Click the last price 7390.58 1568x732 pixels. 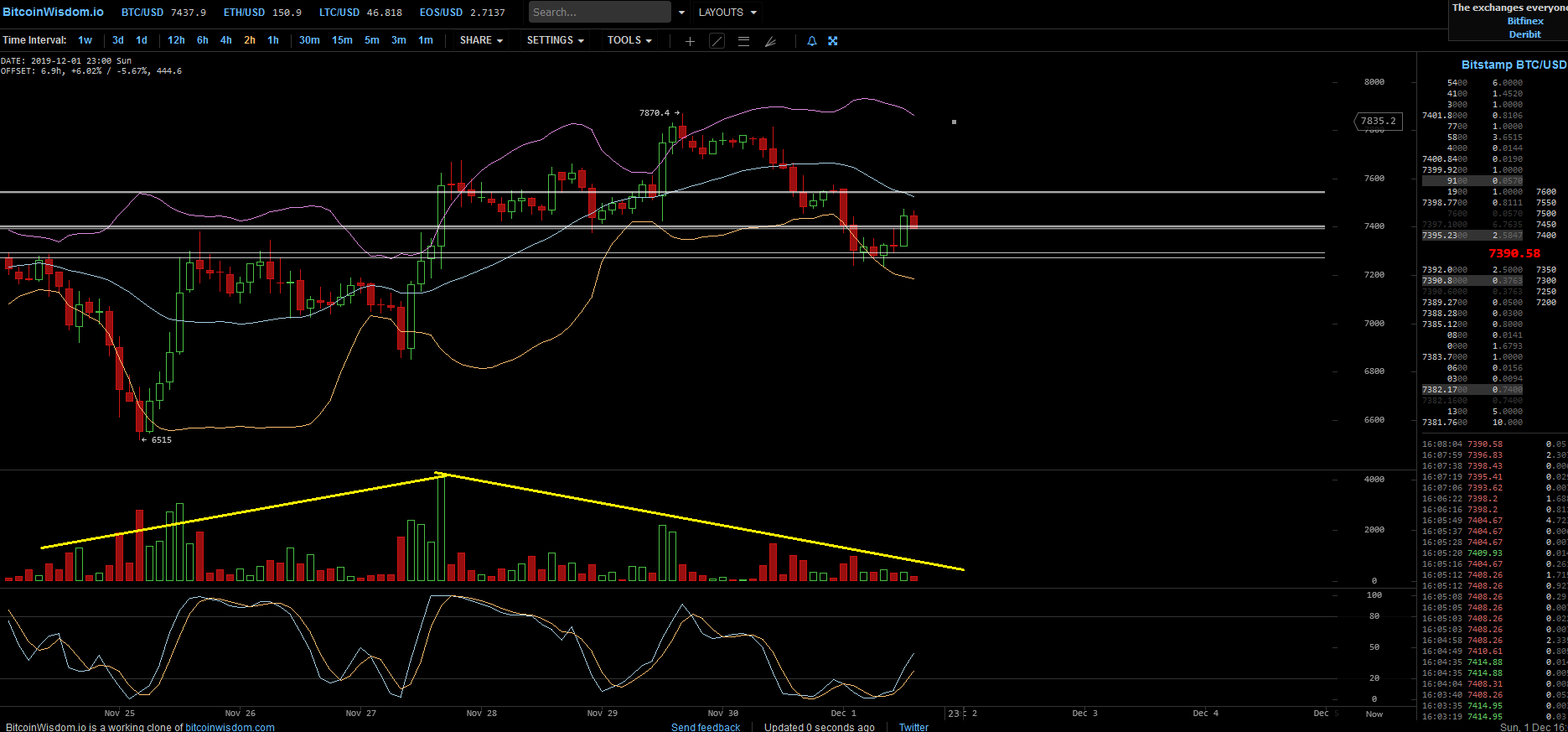pos(1514,253)
